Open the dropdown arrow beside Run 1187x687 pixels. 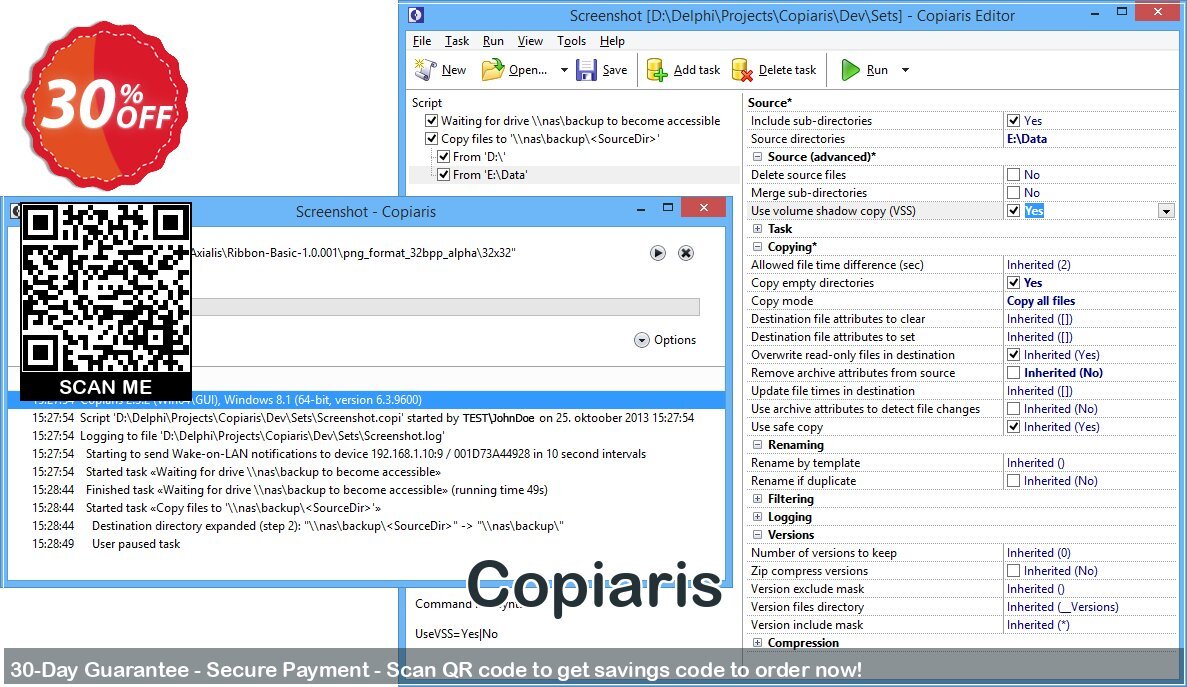point(905,70)
